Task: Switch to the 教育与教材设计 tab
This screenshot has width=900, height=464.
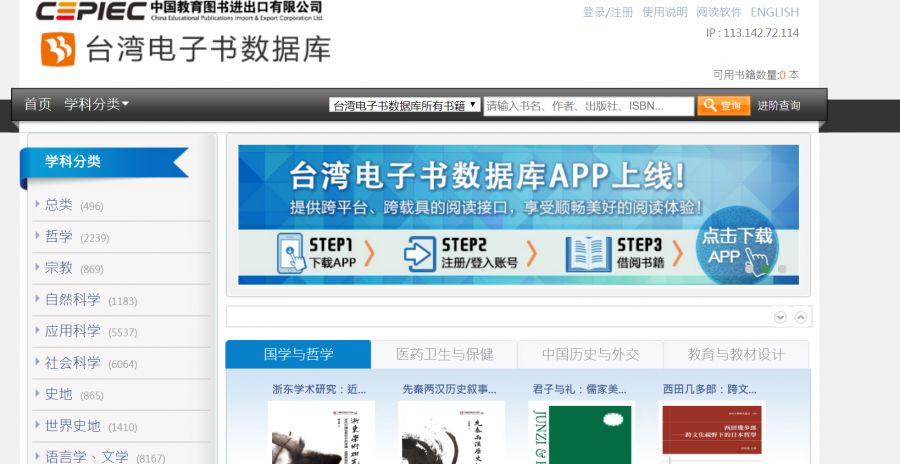Action: [736, 354]
